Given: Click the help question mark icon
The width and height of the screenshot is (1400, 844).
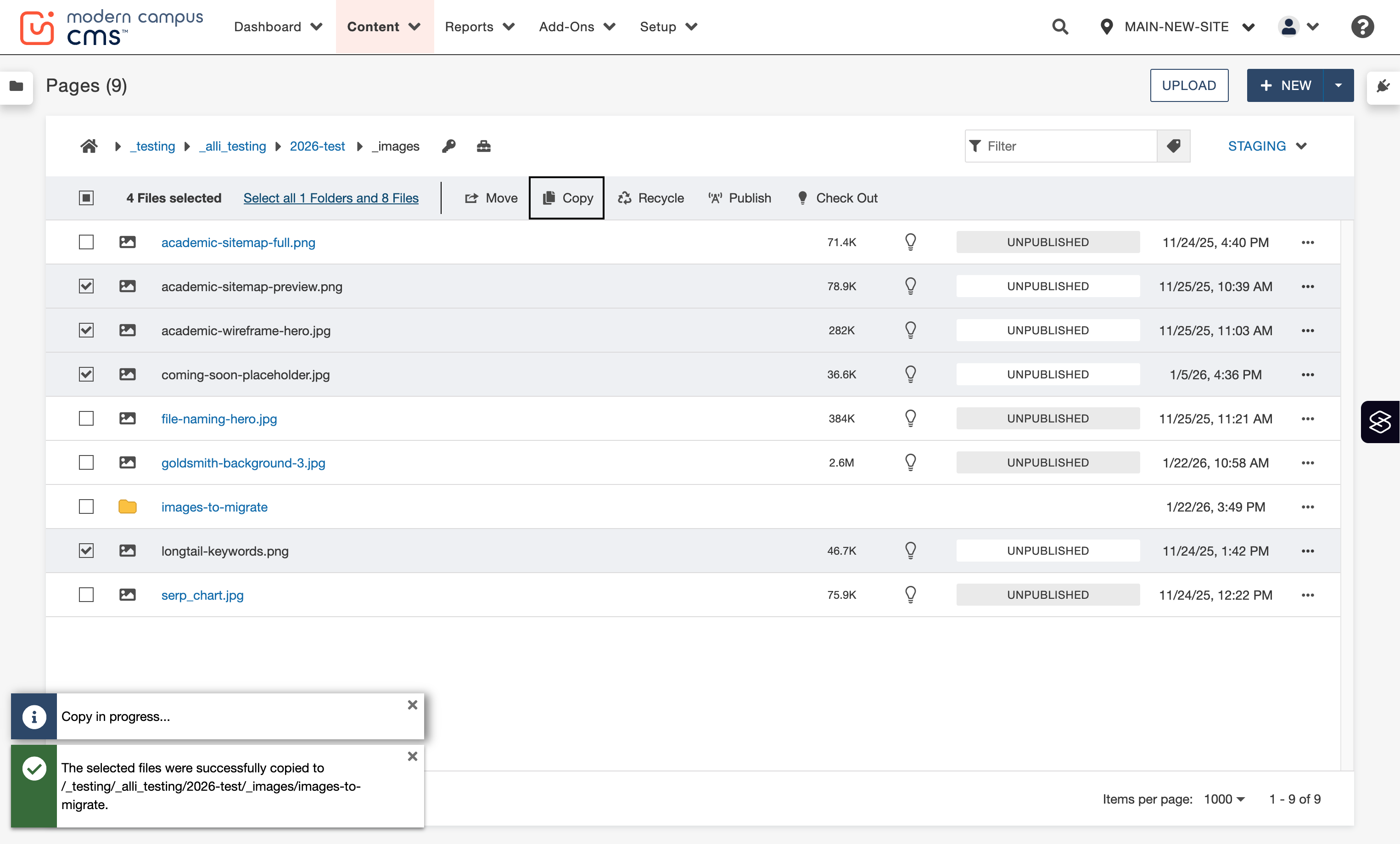Looking at the screenshot, I should click(1362, 27).
